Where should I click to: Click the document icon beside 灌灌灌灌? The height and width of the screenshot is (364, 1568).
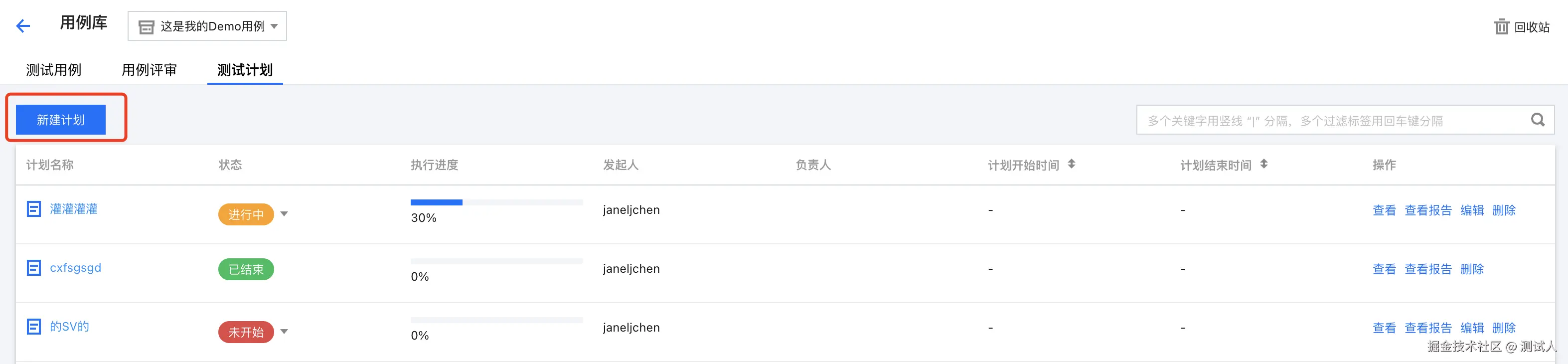click(x=34, y=209)
